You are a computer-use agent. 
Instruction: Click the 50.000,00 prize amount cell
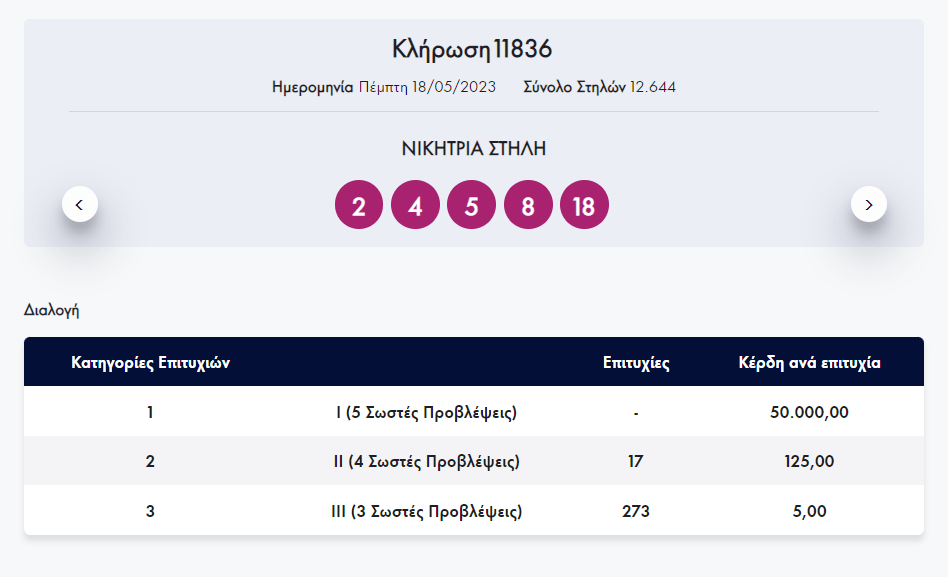809,412
